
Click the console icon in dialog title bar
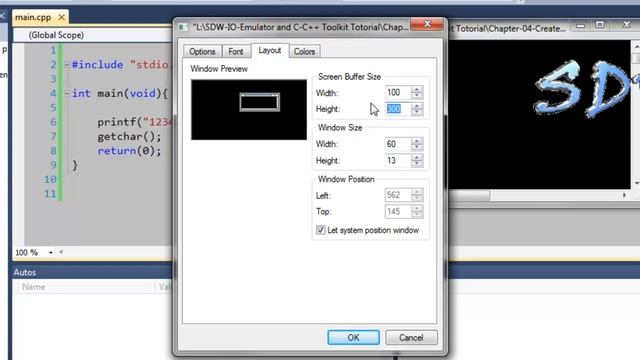pyautogui.click(x=183, y=27)
